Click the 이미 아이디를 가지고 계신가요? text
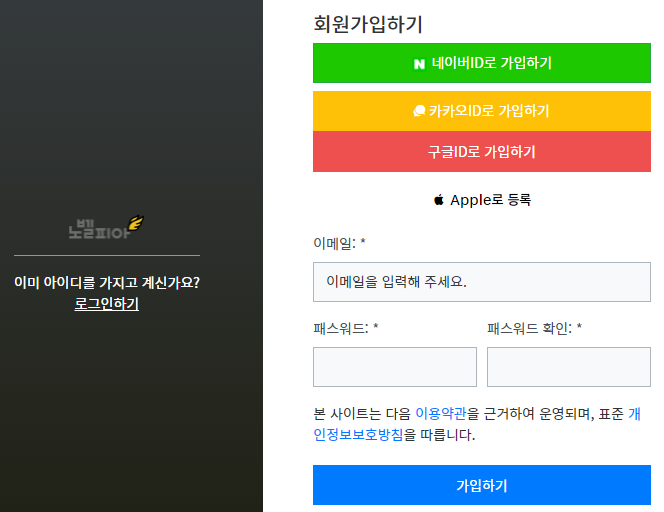 [107, 282]
